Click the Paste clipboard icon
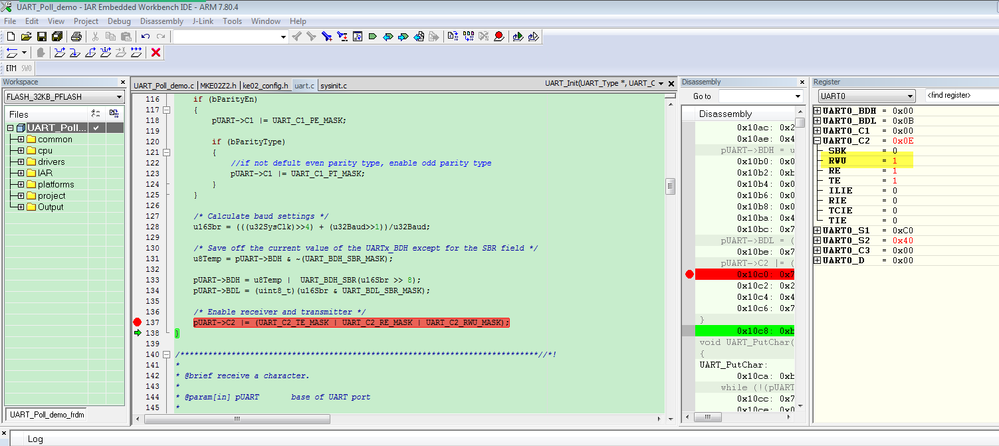Image resolution: width=999 pixels, height=446 pixels. click(x=126, y=36)
